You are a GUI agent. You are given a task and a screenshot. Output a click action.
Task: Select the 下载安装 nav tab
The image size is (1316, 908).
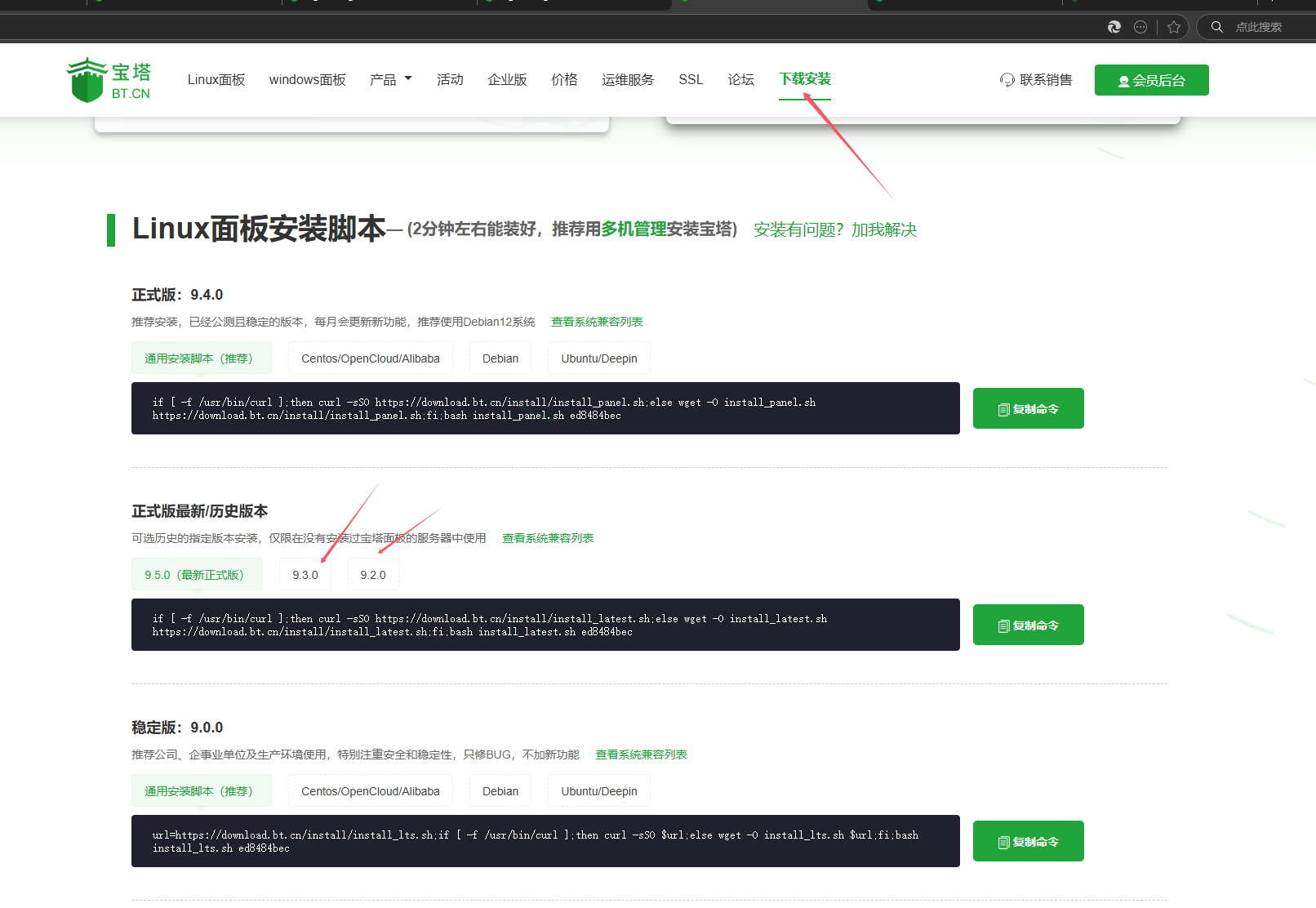coord(805,79)
